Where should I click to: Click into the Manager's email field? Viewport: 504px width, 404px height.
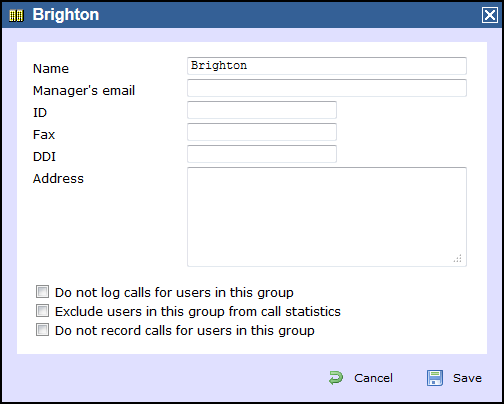click(x=327, y=88)
